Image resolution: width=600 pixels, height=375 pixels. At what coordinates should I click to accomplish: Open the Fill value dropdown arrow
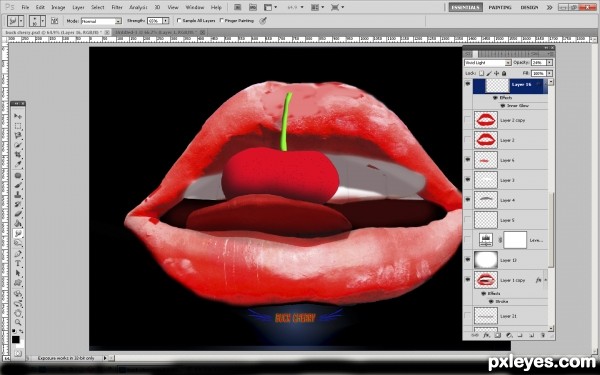549,73
